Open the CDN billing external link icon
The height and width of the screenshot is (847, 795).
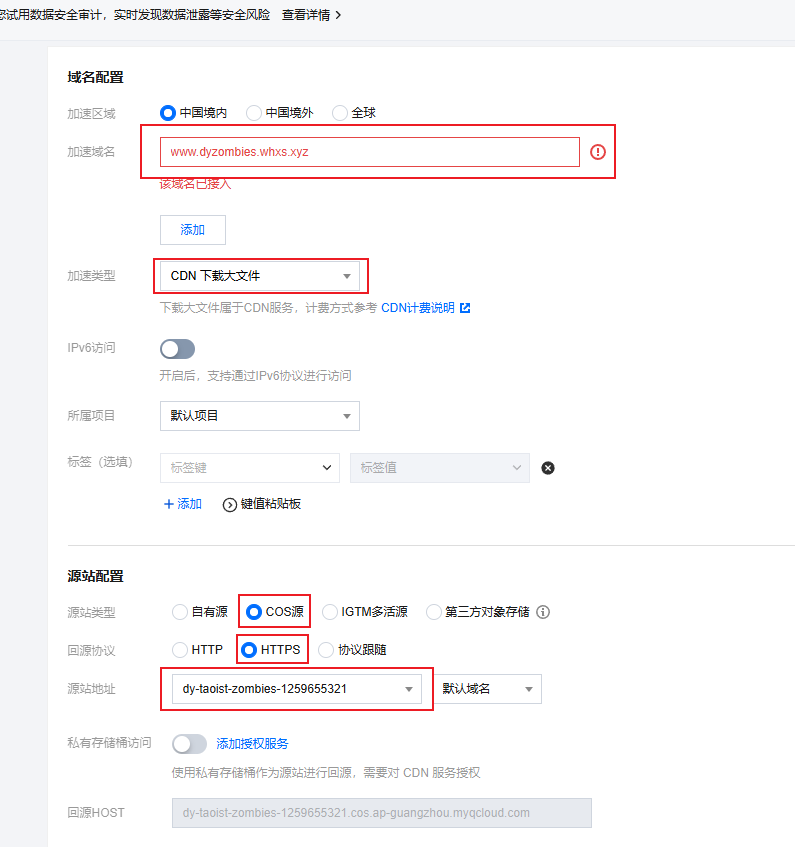click(x=465, y=308)
